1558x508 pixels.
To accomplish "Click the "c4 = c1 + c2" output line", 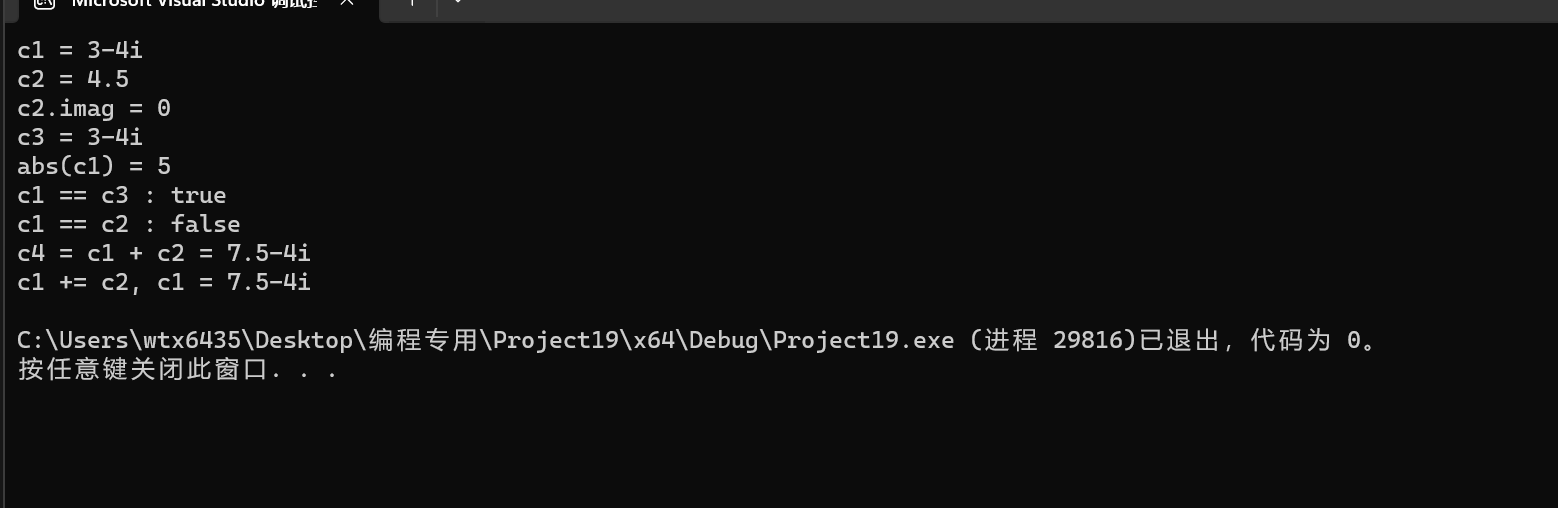I will pos(164,253).
